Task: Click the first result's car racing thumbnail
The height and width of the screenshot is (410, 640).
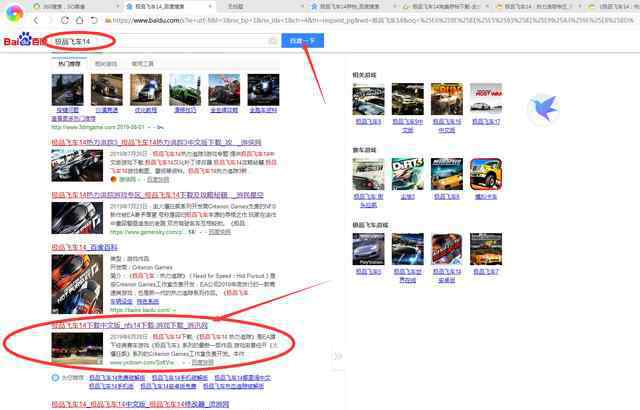Action: (x=77, y=165)
